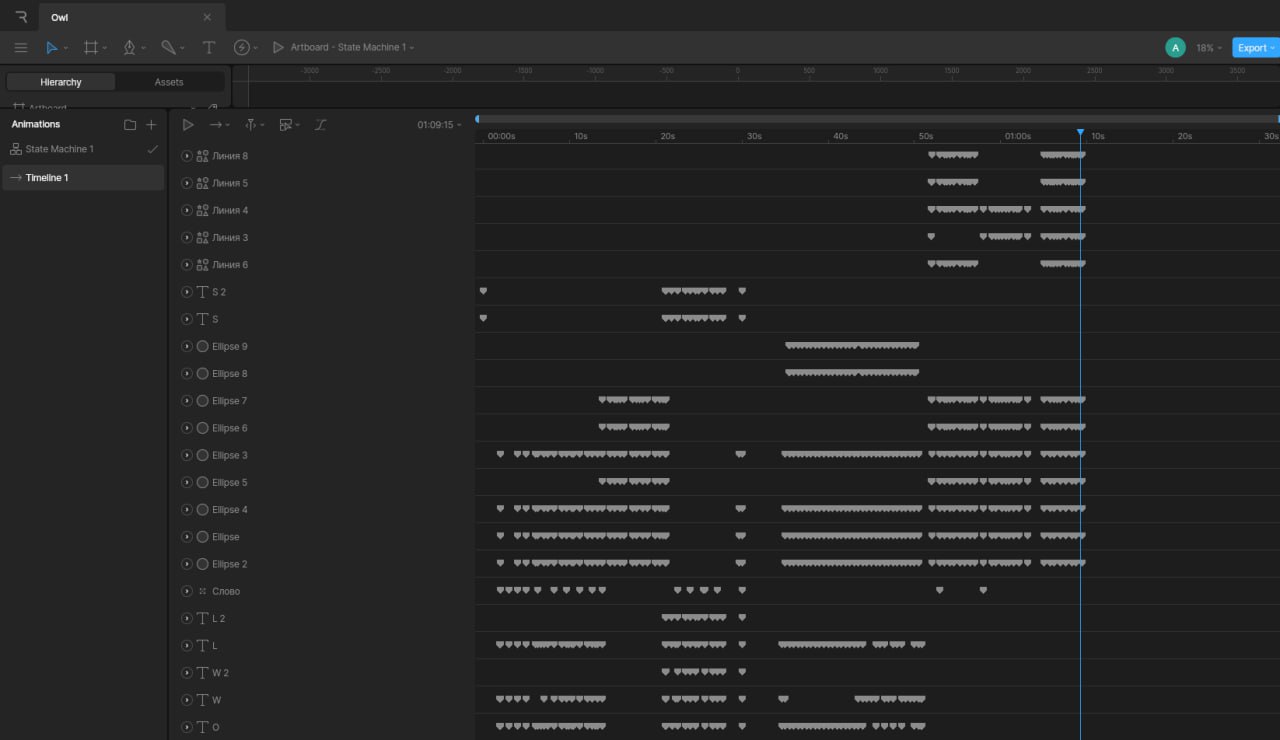Select the arrow Select tool
Screen dimensions: 1280x740
[52, 47]
